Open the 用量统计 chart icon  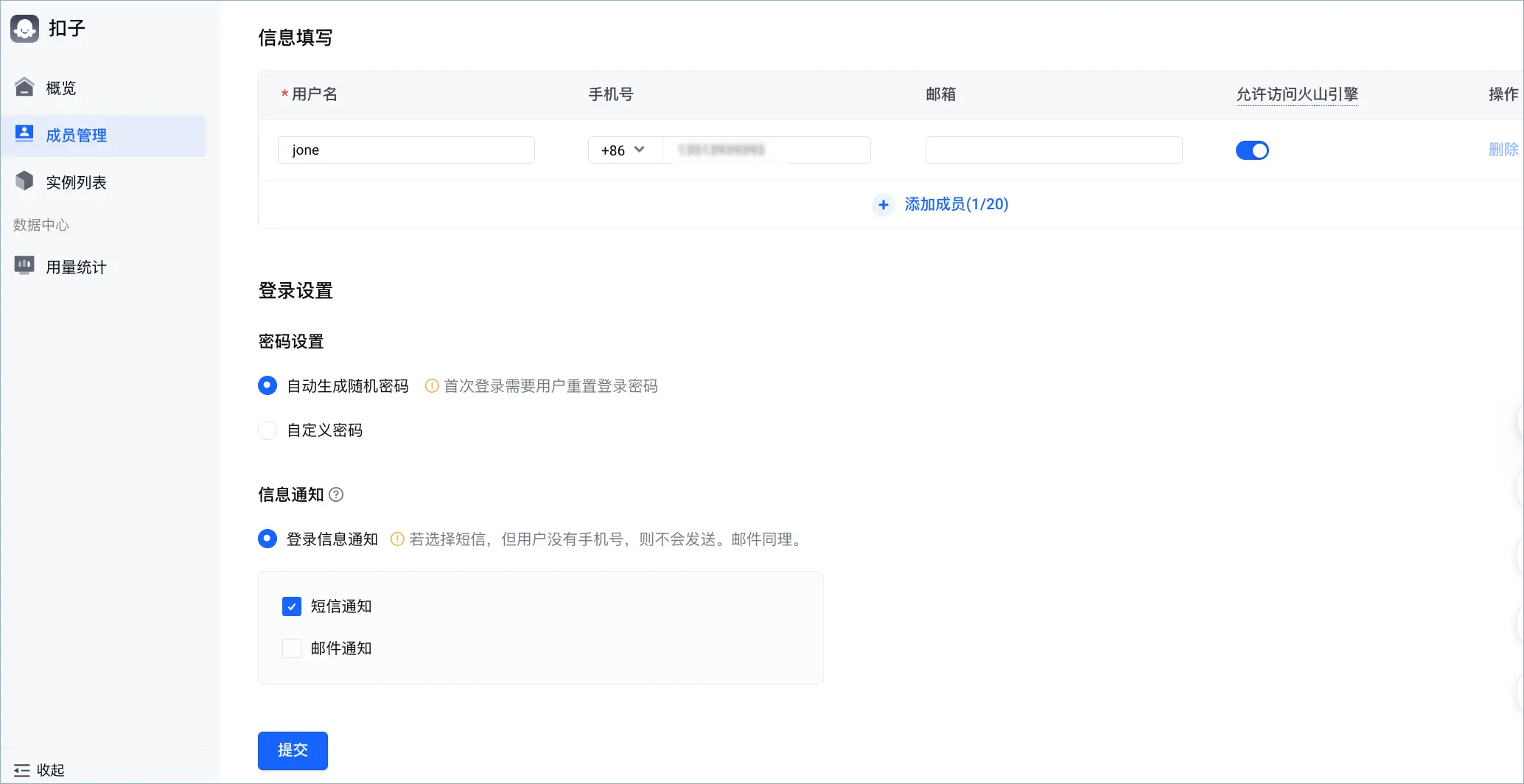[24, 266]
